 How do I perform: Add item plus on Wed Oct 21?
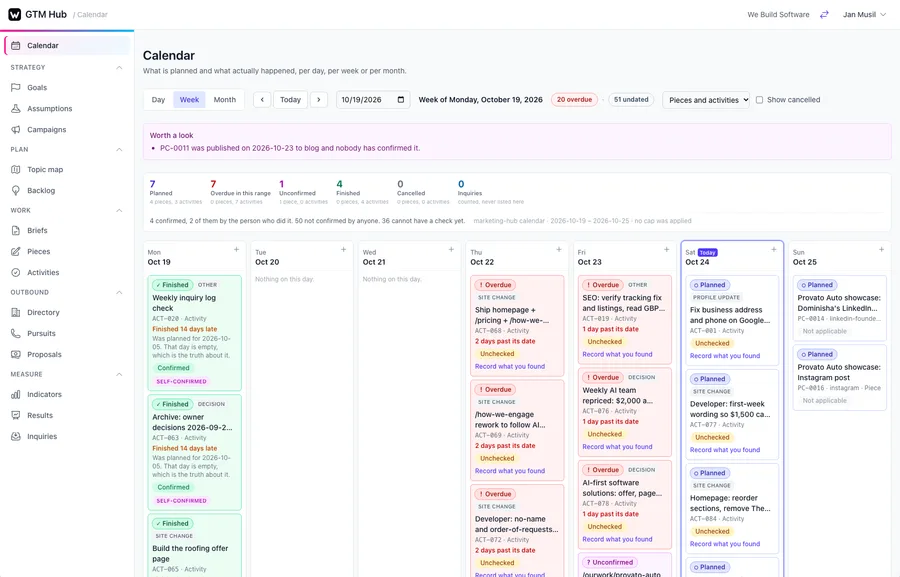(451, 249)
